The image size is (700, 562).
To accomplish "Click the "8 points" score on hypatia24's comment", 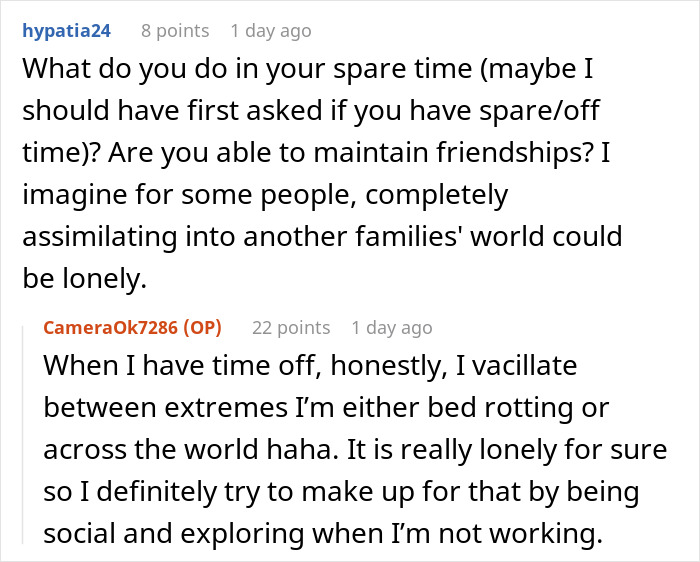I will [174, 31].
